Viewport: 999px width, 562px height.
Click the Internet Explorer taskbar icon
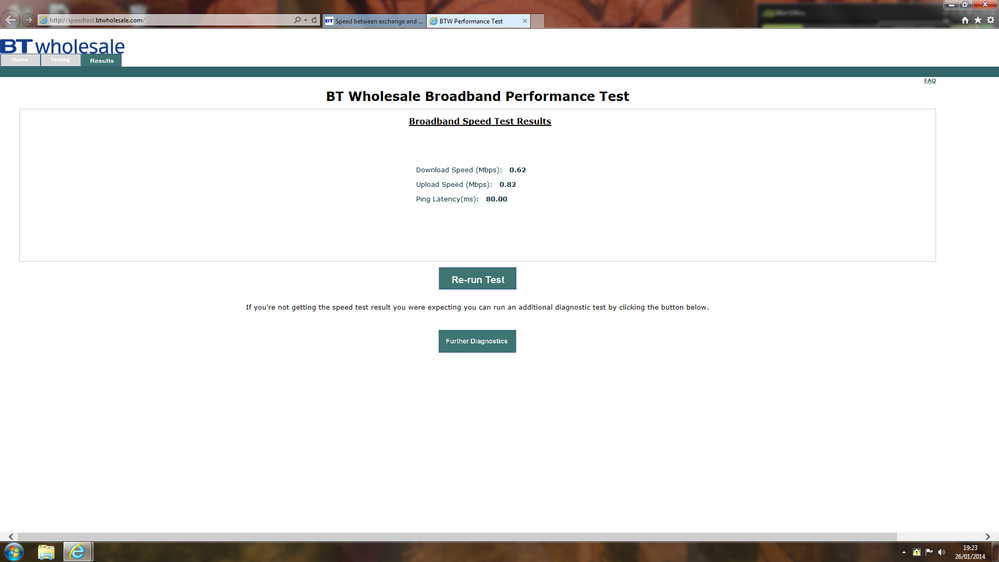[77, 552]
